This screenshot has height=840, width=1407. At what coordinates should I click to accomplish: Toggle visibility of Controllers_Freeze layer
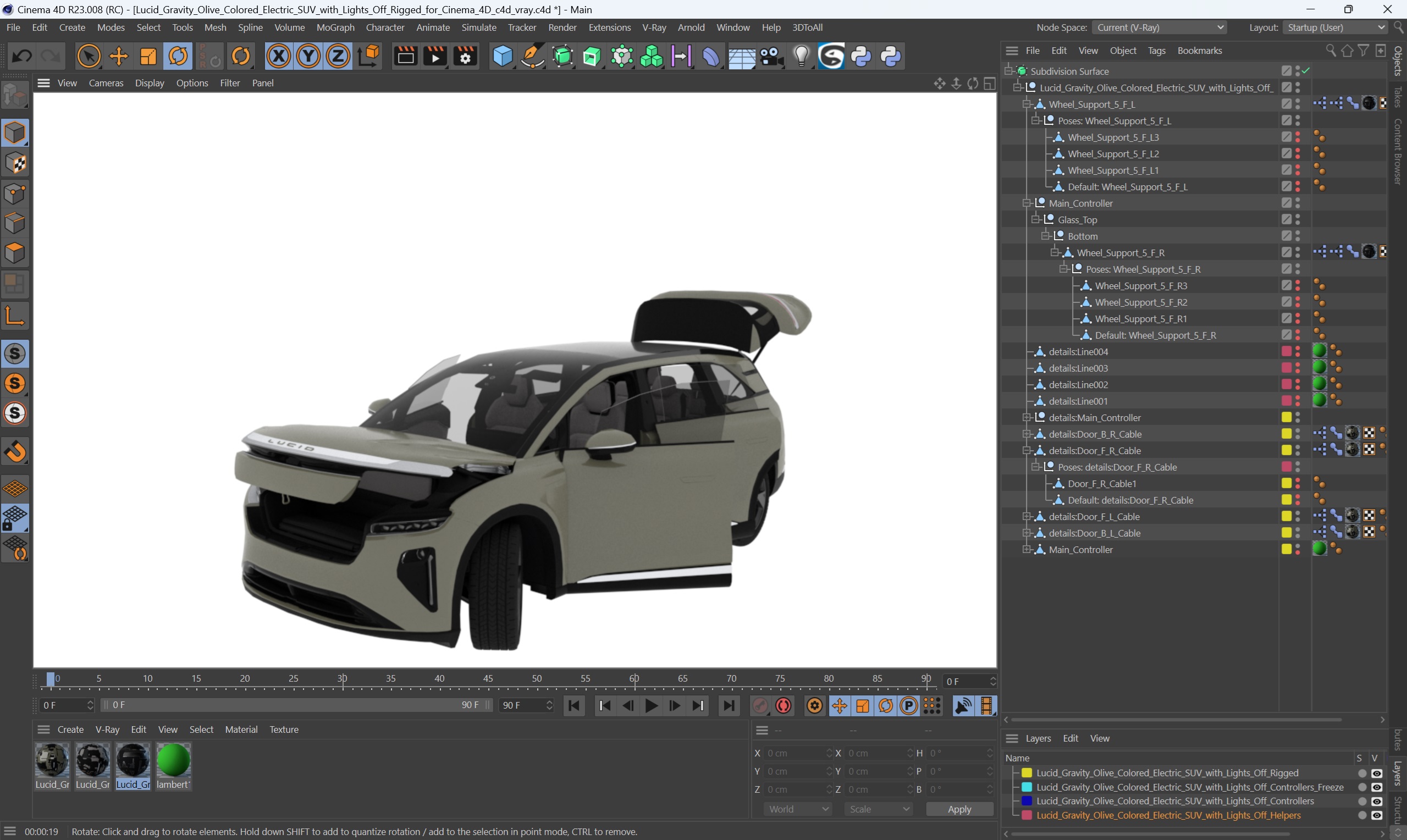1376,787
